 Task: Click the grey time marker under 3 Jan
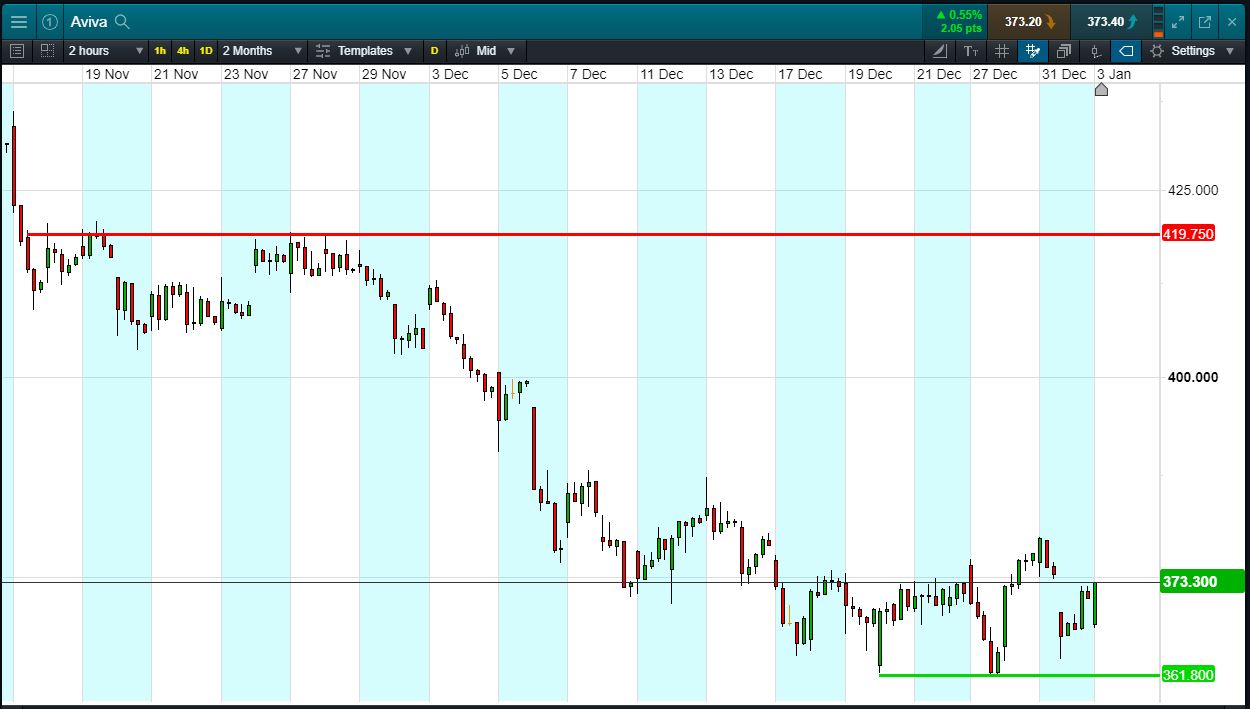point(1101,90)
